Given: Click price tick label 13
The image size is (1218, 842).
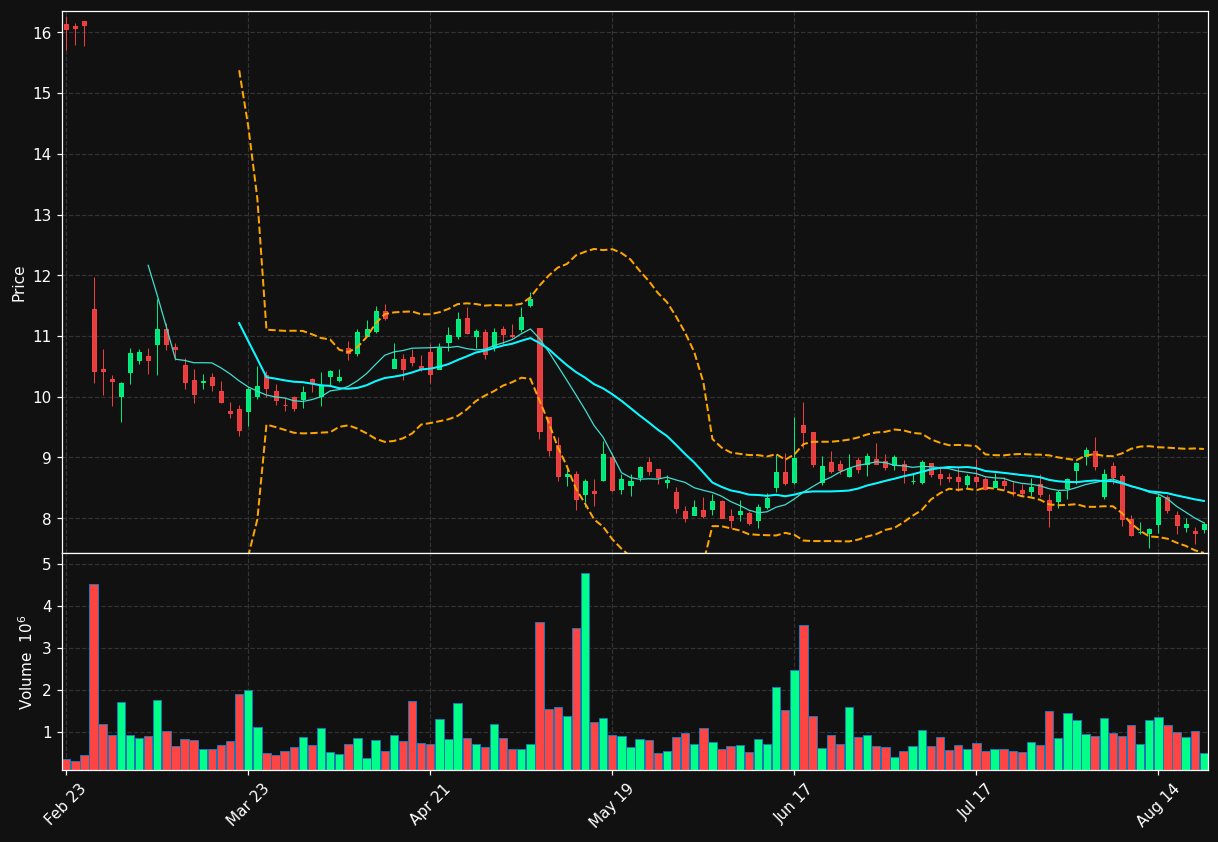Looking at the screenshot, I should click(x=42, y=215).
